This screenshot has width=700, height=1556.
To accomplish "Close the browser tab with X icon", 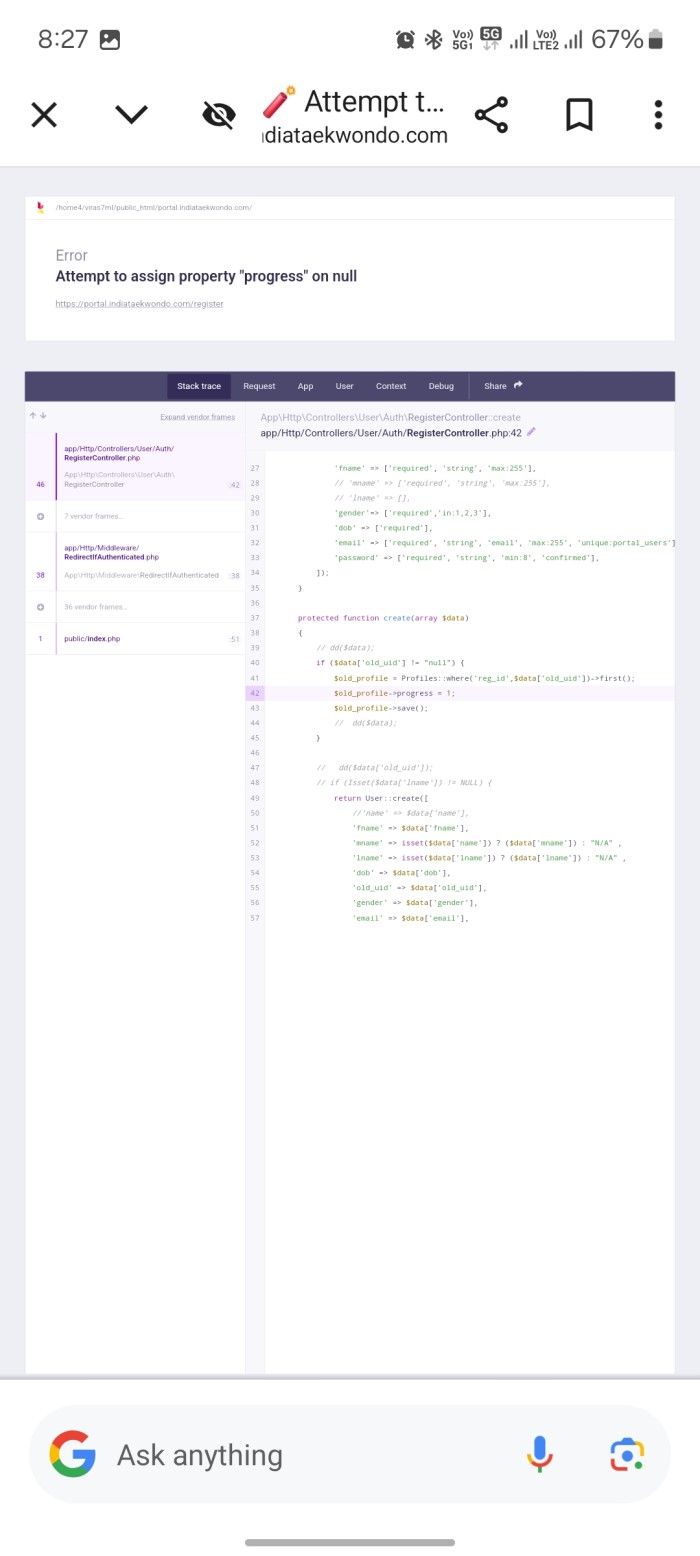I will 44,115.
